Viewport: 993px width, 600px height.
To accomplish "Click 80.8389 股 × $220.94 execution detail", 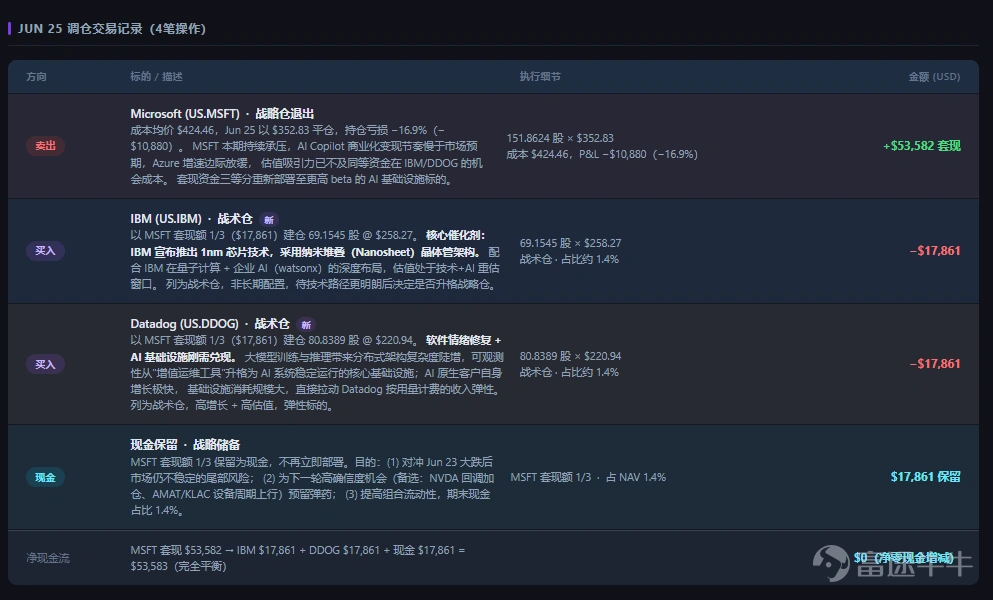I will tap(570, 356).
